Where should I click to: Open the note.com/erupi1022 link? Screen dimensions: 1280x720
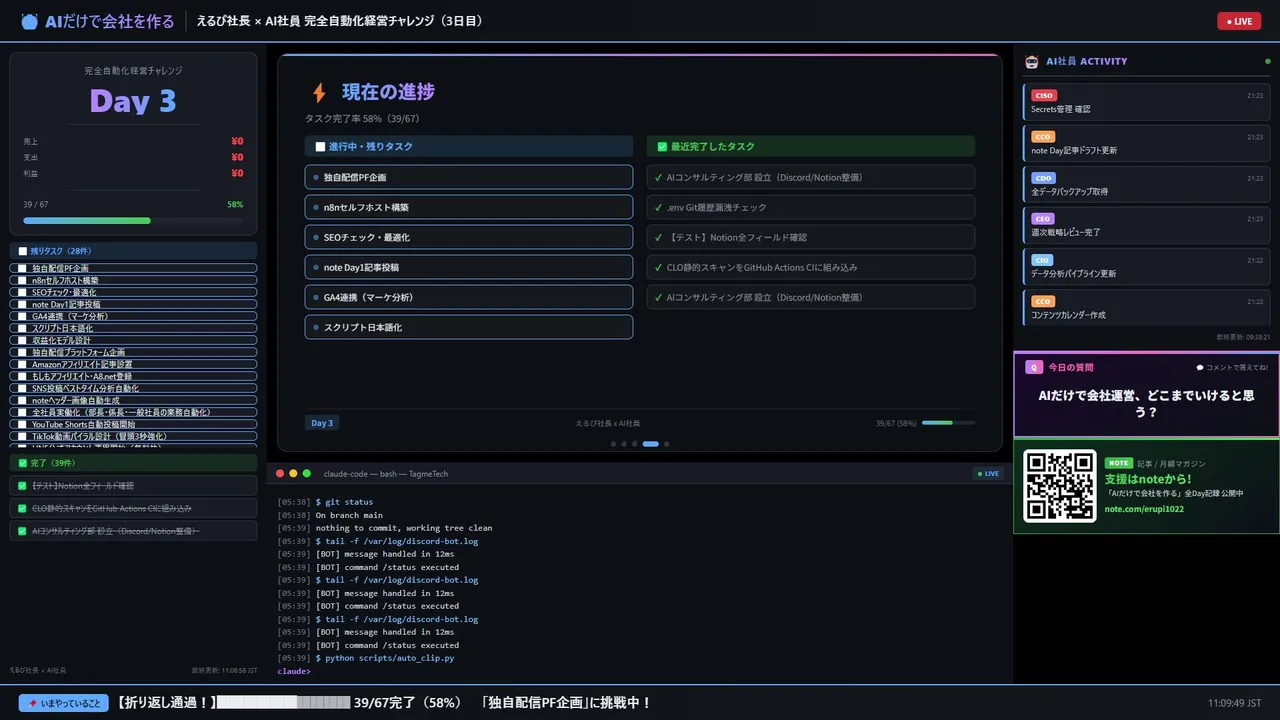[x=1144, y=509]
